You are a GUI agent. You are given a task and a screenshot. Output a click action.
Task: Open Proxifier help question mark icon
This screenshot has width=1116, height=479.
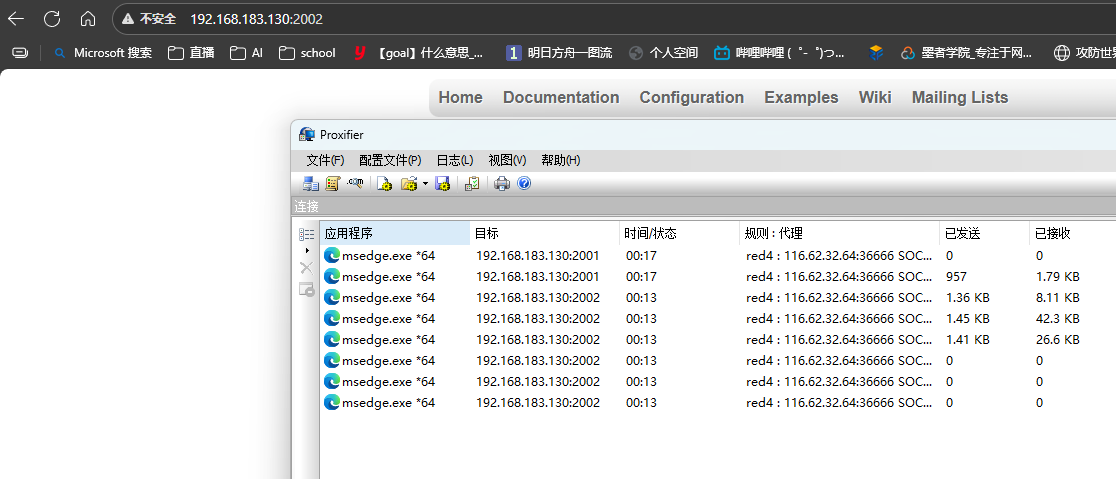point(524,184)
